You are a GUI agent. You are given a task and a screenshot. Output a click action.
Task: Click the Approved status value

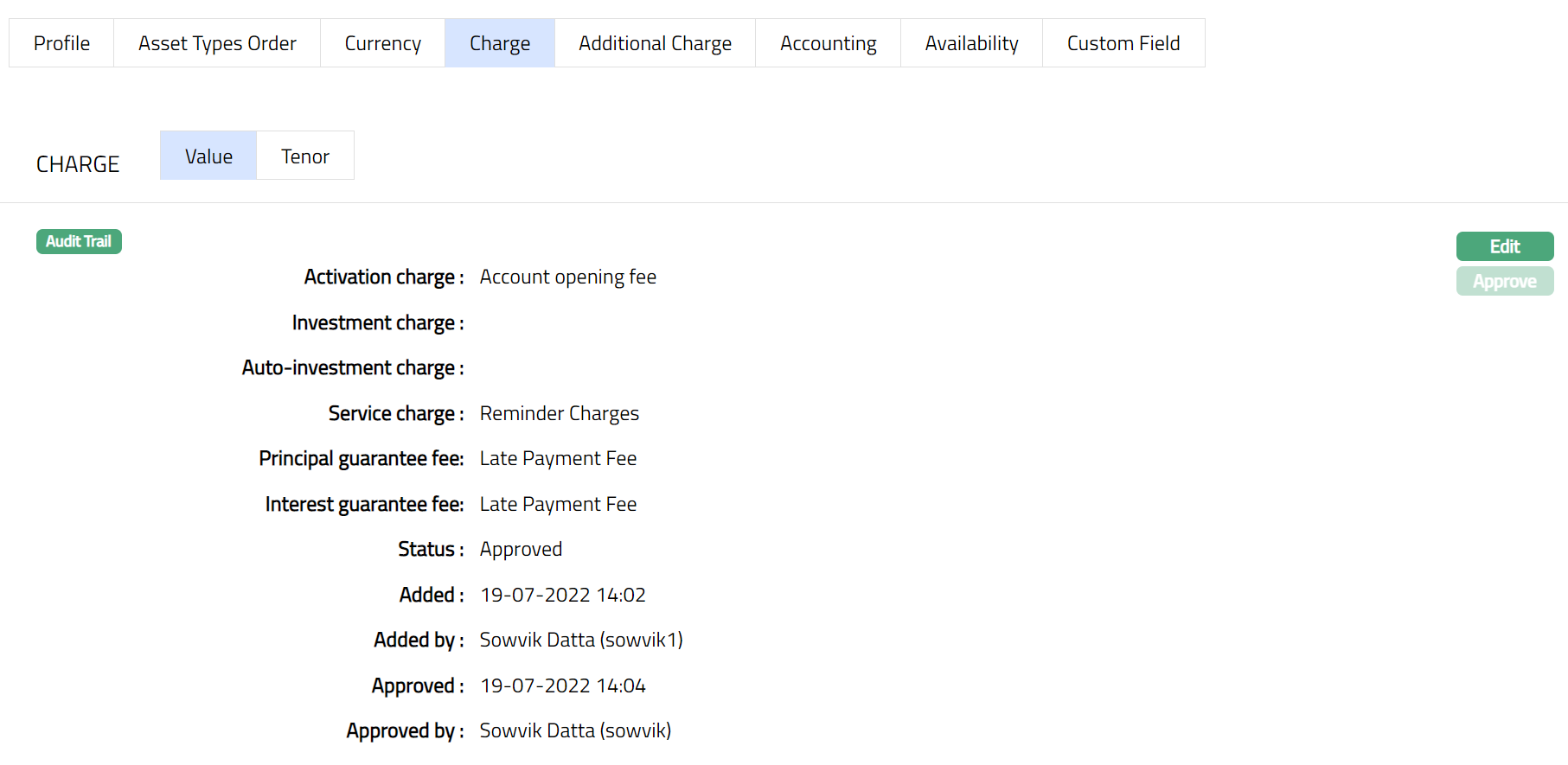[x=521, y=550]
